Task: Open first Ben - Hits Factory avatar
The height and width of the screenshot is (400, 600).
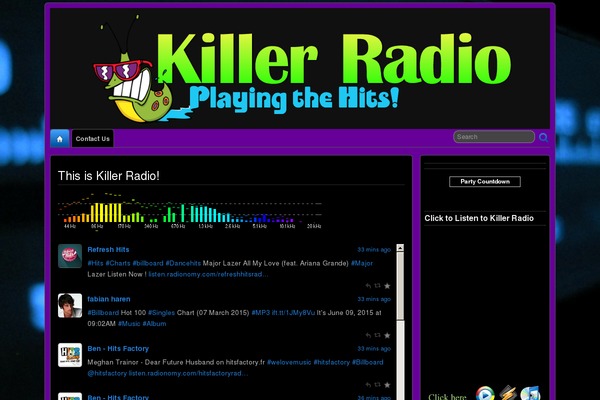Action: 70,355
